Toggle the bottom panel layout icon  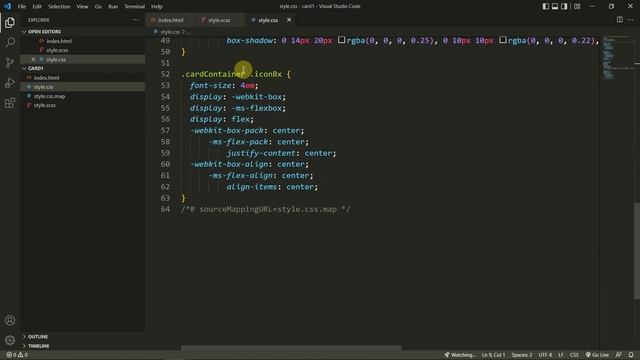[x=555, y=6]
